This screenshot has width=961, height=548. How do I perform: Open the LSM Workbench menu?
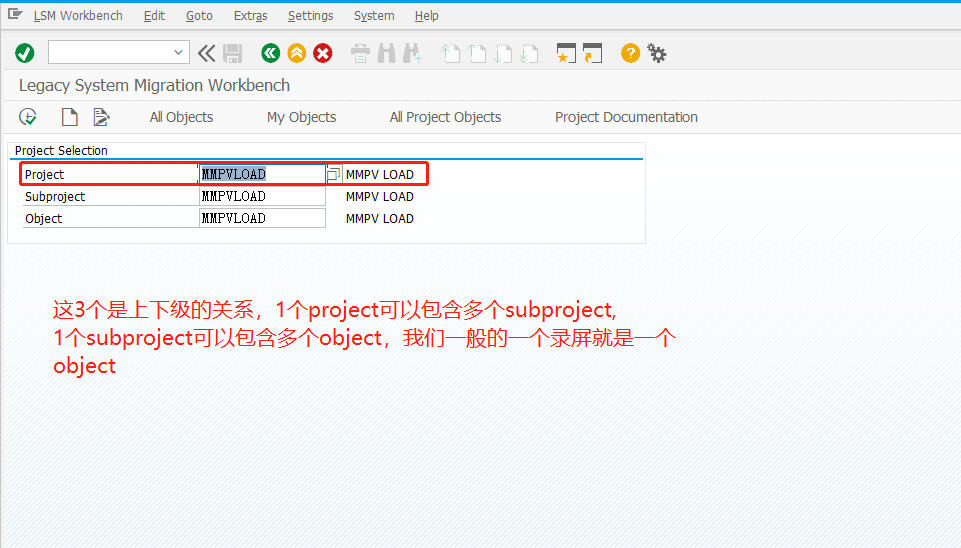point(78,15)
